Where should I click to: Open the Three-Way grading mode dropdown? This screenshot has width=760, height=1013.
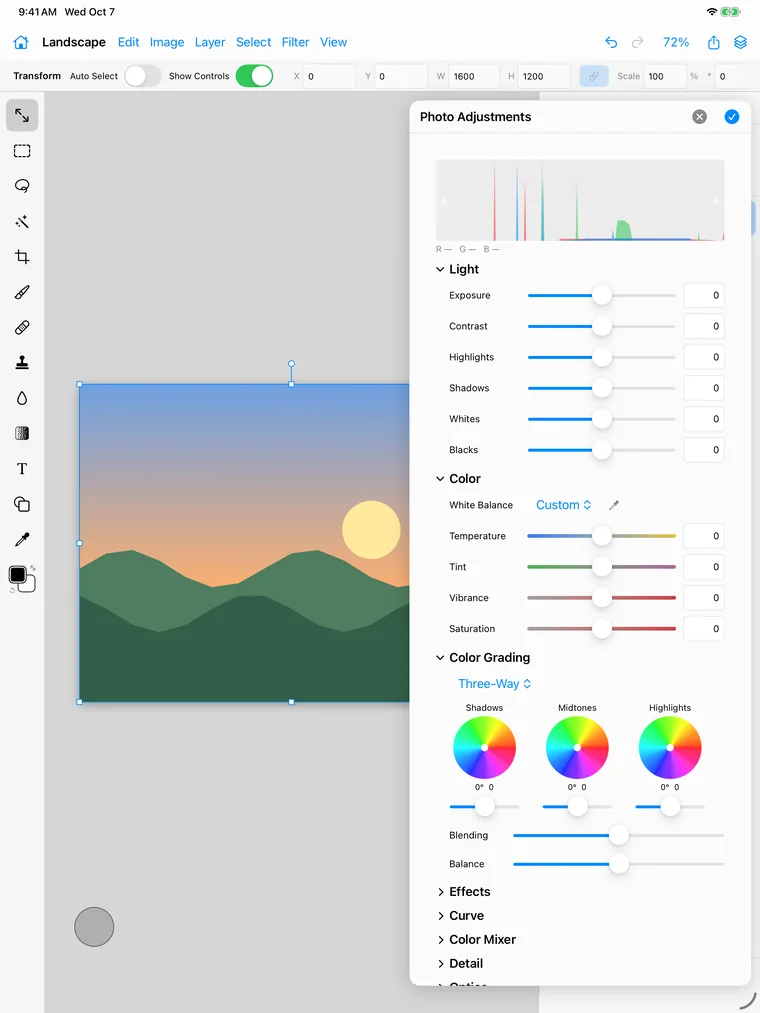point(494,684)
